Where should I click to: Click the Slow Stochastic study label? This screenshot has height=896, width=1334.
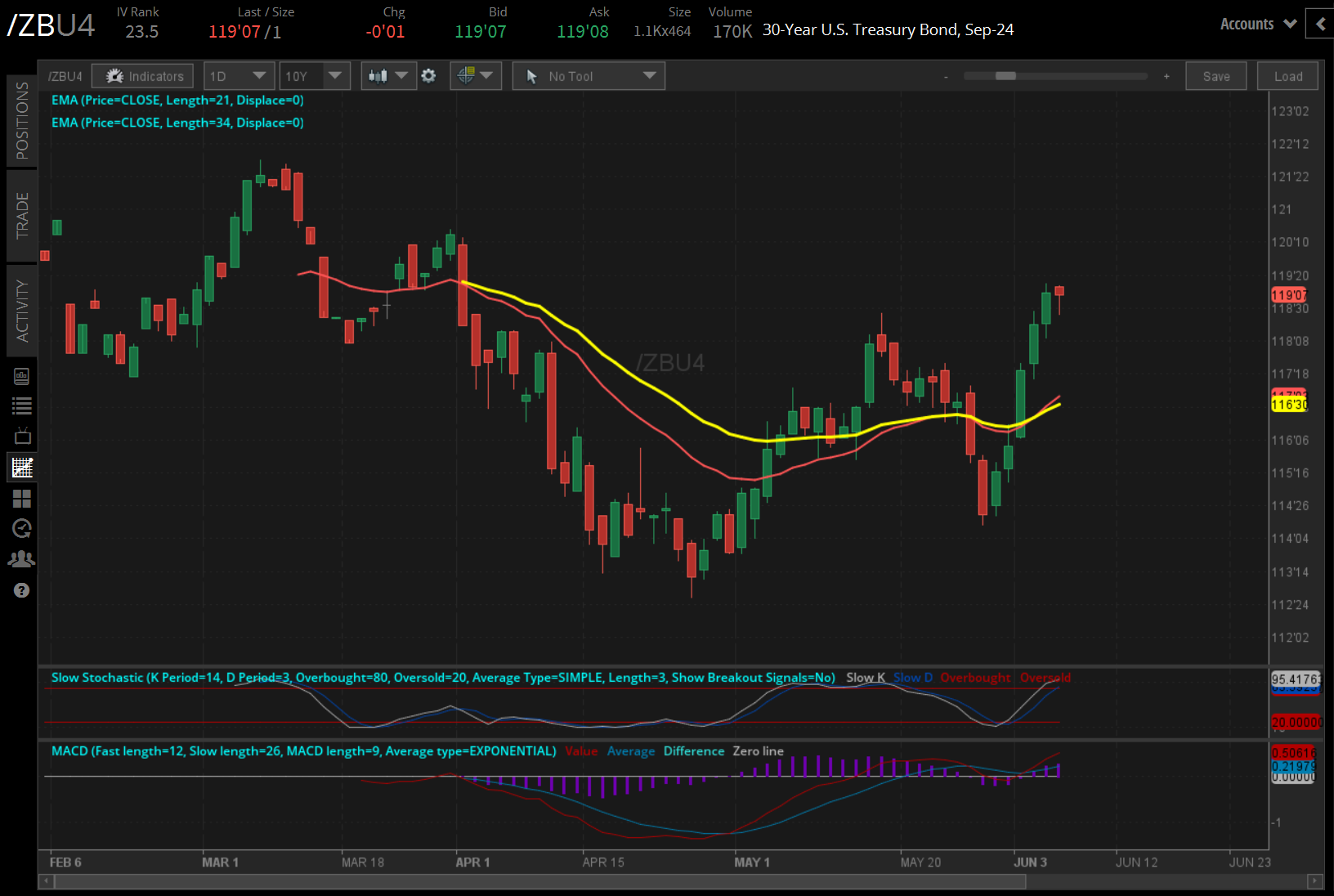point(443,678)
